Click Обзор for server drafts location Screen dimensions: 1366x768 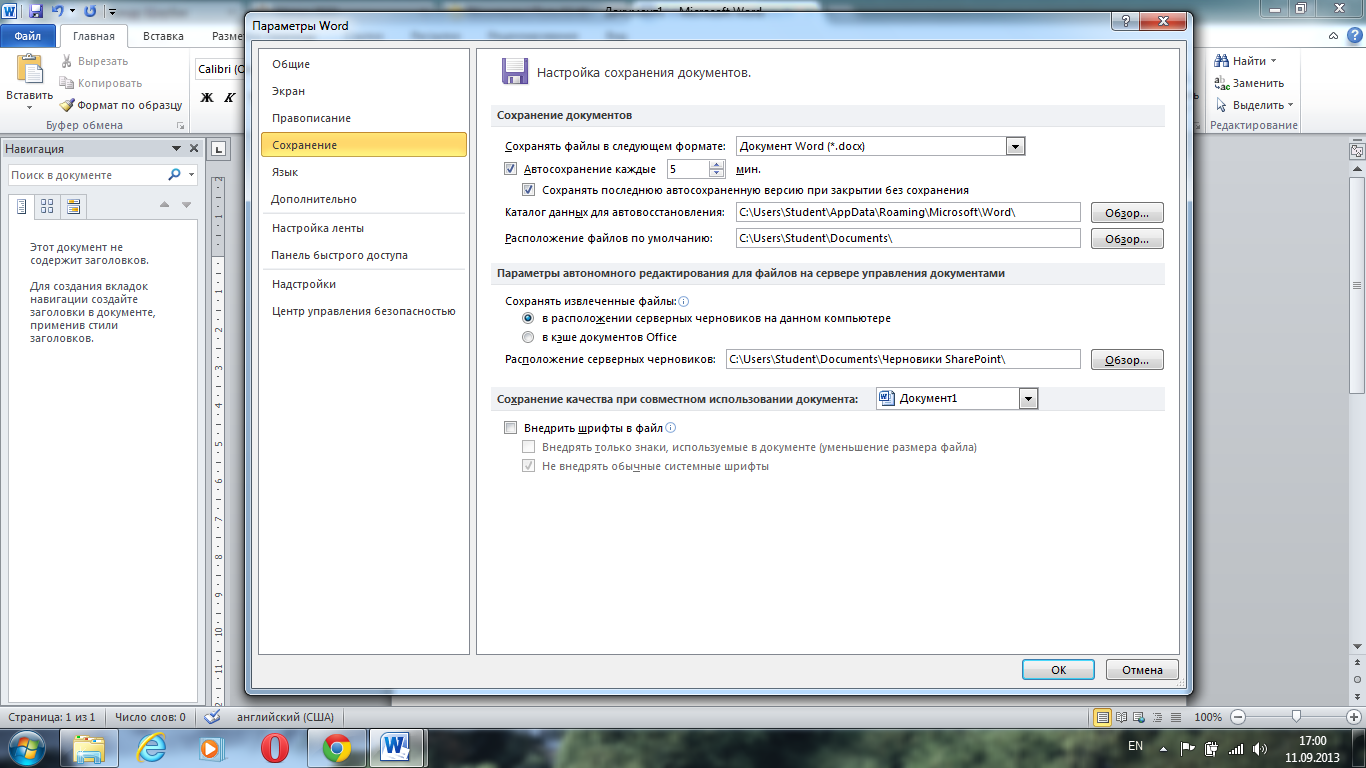pos(1127,360)
